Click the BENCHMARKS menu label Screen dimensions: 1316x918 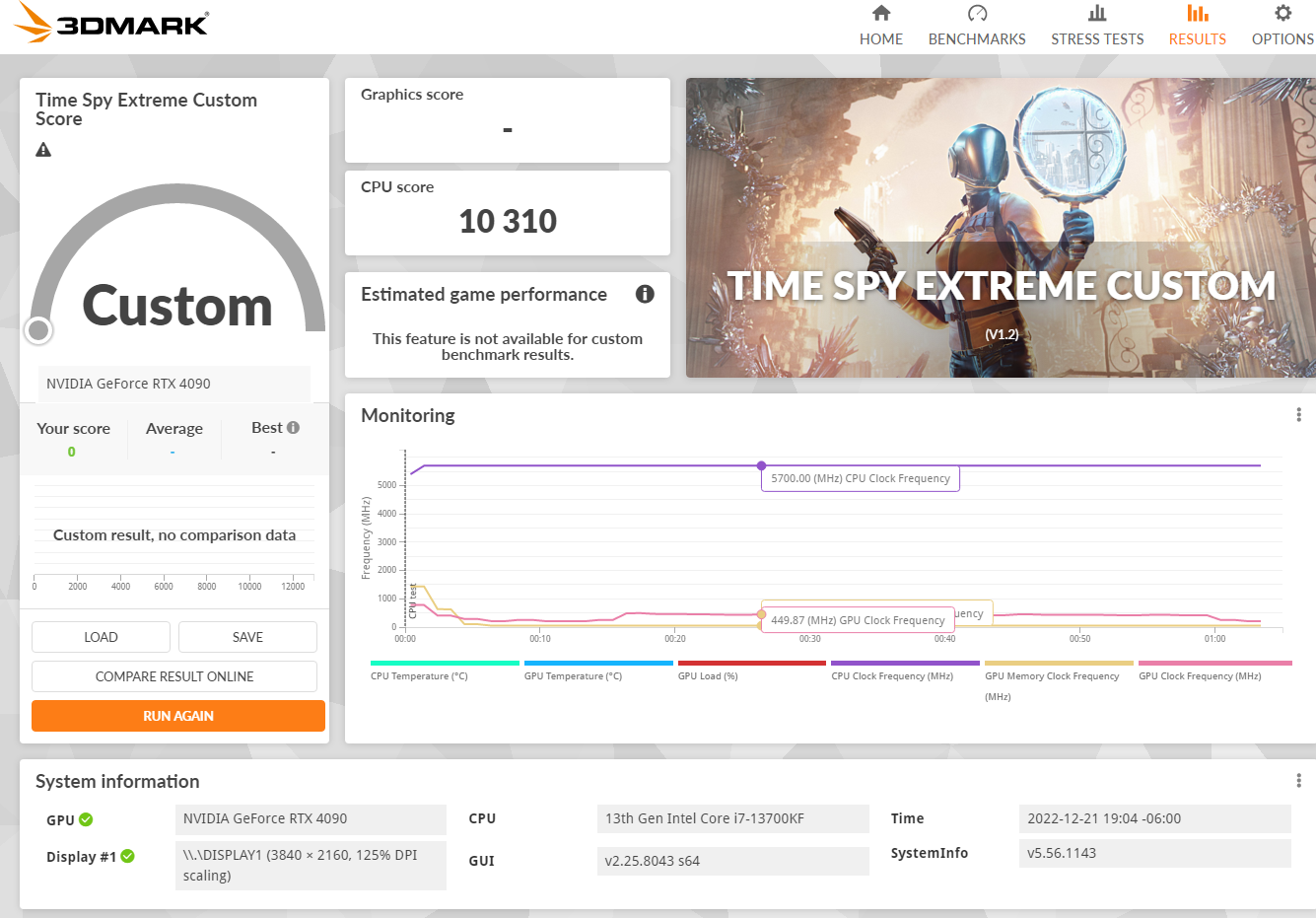coord(977,39)
